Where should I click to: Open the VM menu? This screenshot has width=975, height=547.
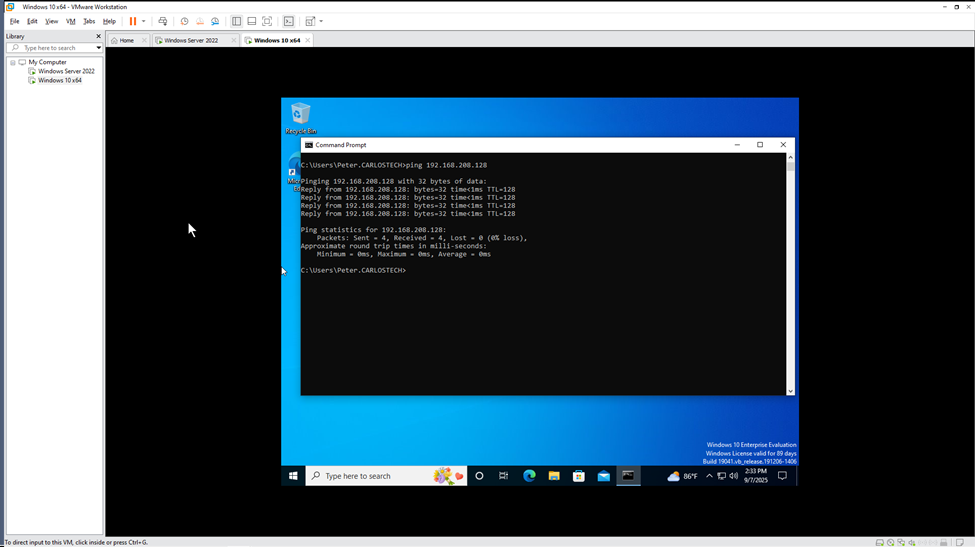[70, 21]
